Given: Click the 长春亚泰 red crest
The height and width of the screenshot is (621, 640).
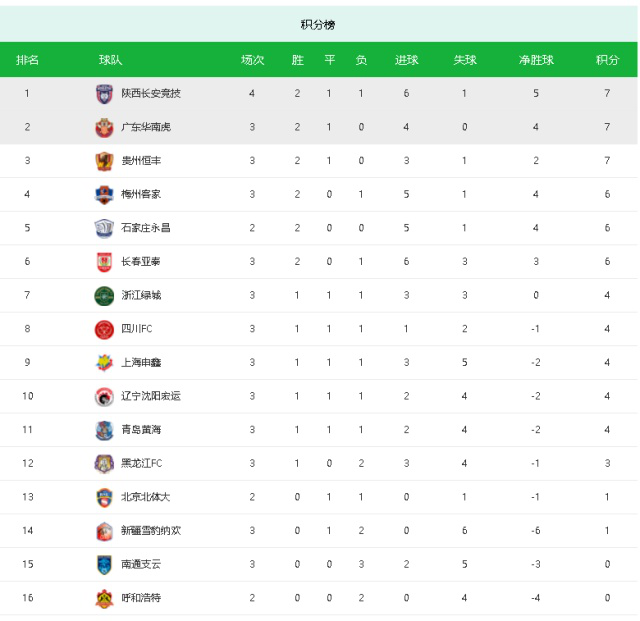Looking at the screenshot, I should (x=104, y=262).
